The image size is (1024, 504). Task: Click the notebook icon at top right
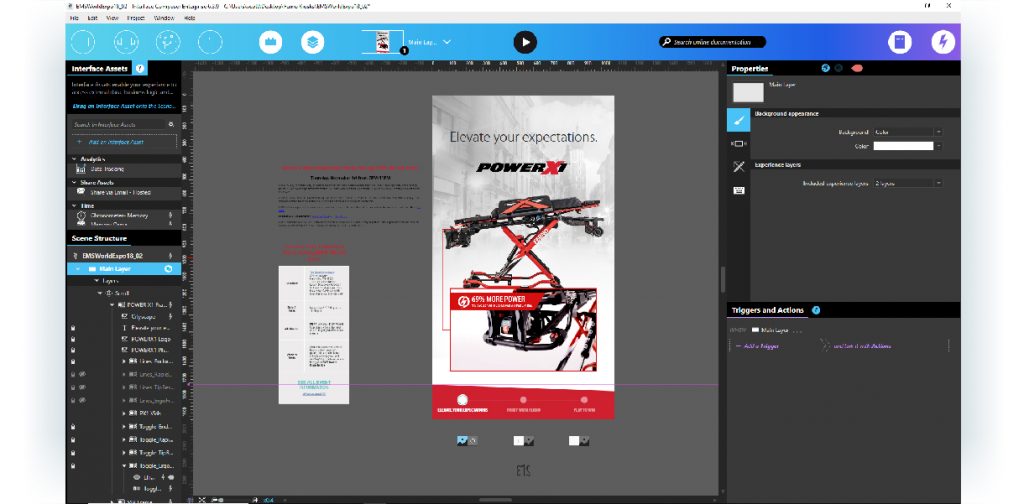900,42
